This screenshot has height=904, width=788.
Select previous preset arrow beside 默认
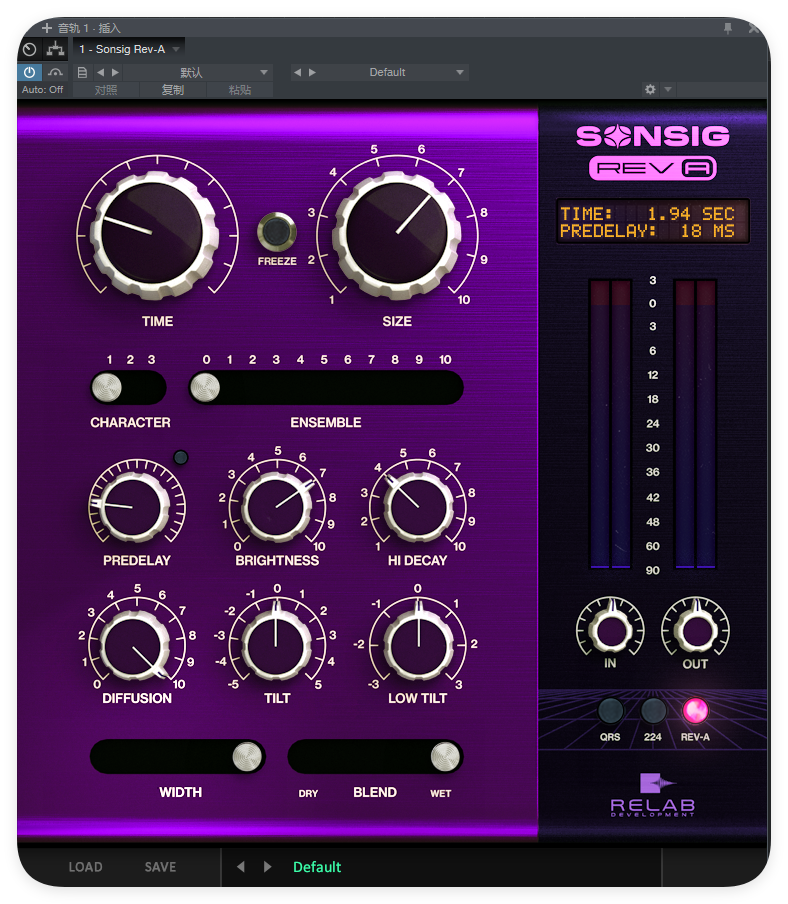coord(101,72)
